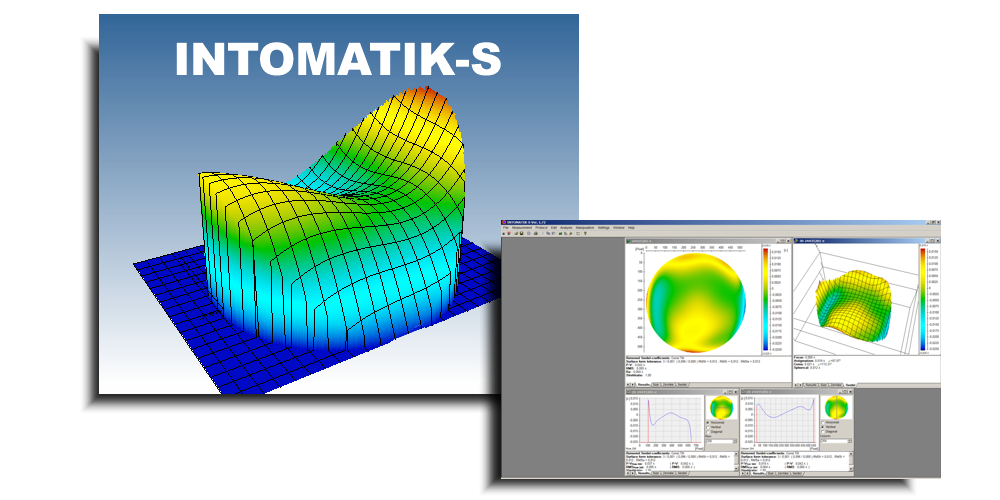Click the red-topped toolbar icon beside it
Screen dimensions: 1000x500
click(x=509, y=233)
